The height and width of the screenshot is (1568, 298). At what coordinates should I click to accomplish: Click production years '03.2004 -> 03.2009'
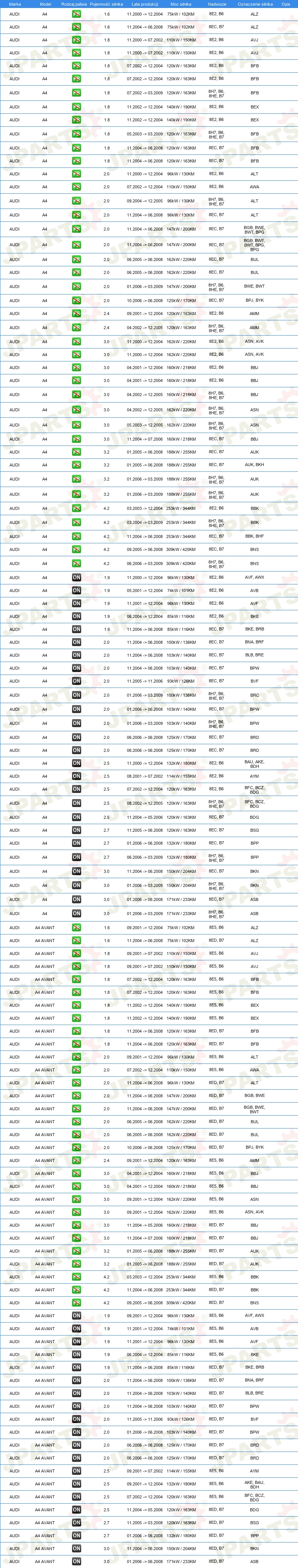click(144, 522)
